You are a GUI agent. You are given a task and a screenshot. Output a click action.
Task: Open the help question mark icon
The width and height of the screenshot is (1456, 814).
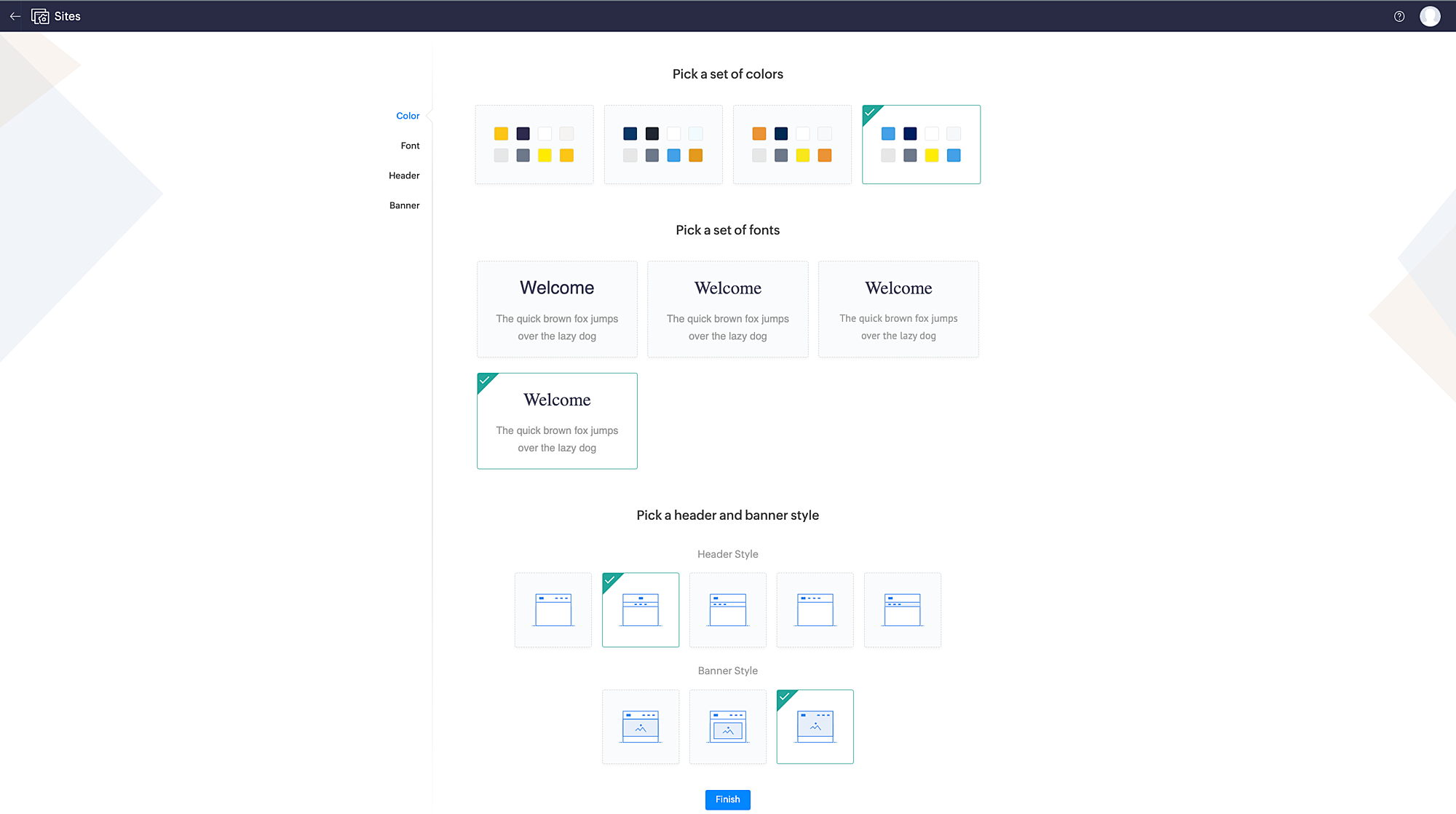(1399, 16)
